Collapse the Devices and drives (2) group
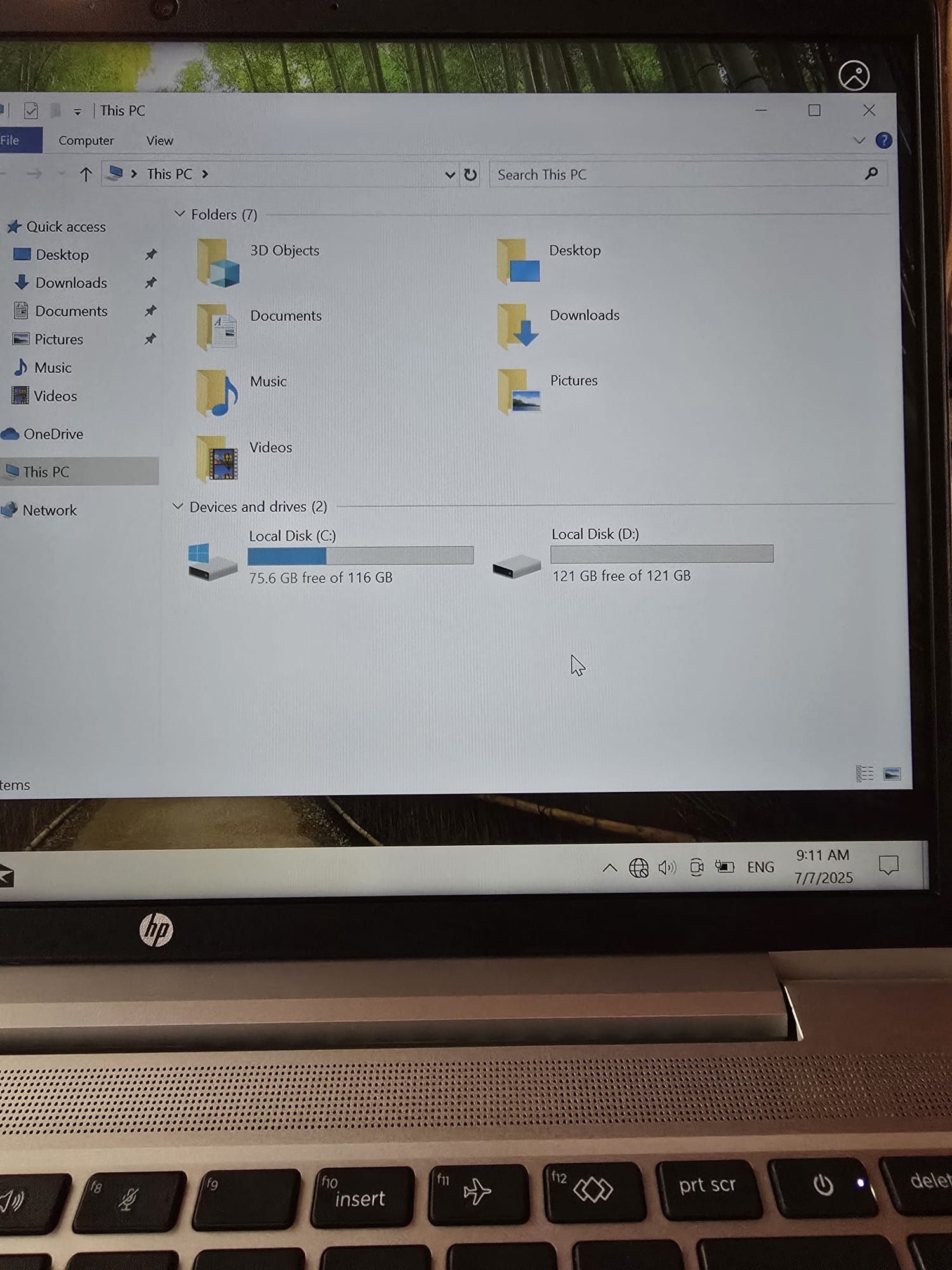The height and width of the screenshot is (1270, 952). 178,506
